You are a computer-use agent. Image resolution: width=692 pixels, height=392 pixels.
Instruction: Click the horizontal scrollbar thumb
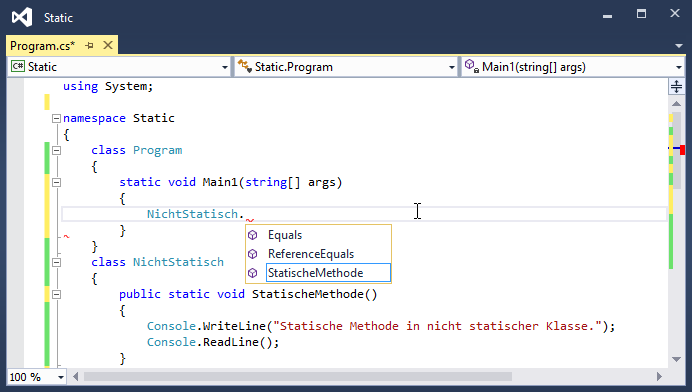tap(298, 377)
